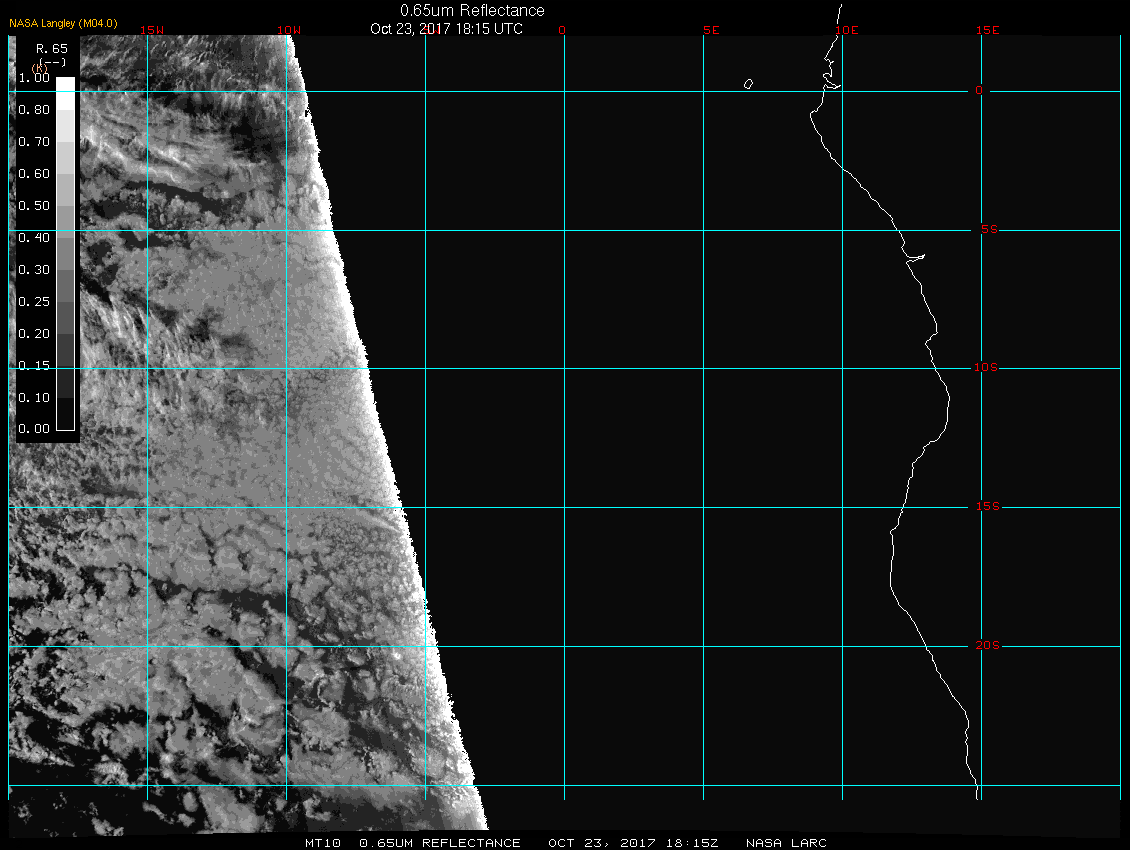This screenshot has width=1130, height=850.
Task: Click the 10E longitude label
Action: point(846,30)
